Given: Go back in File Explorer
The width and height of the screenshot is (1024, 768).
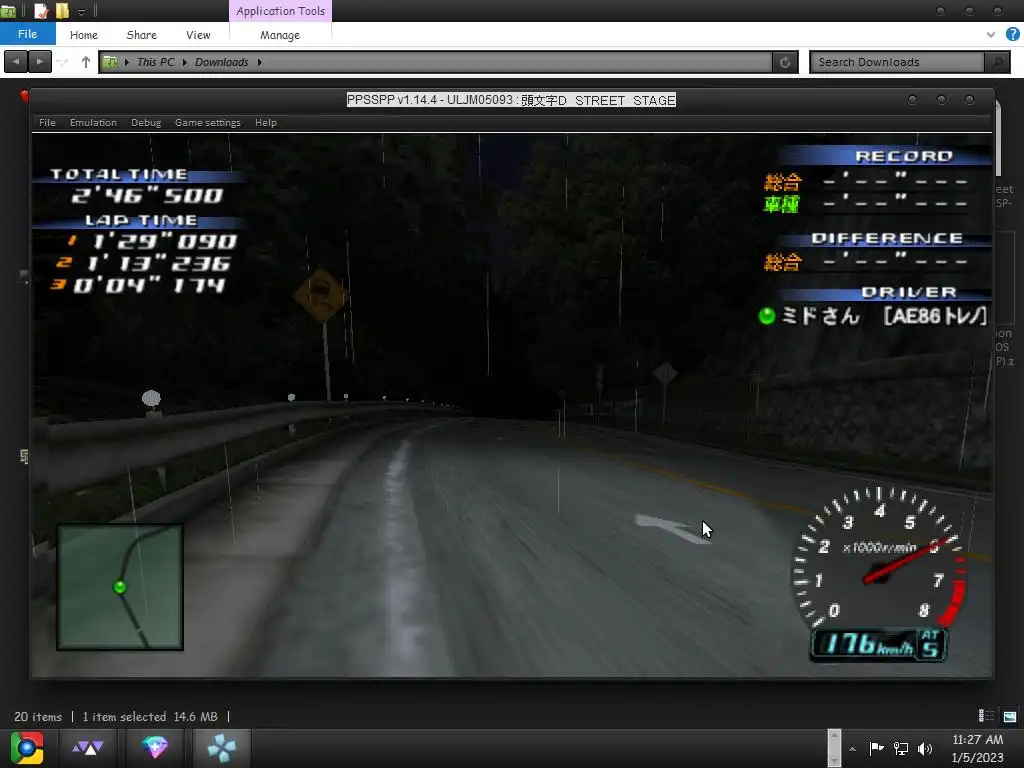Looking at the screenshot, I should (x=16, y=61).
